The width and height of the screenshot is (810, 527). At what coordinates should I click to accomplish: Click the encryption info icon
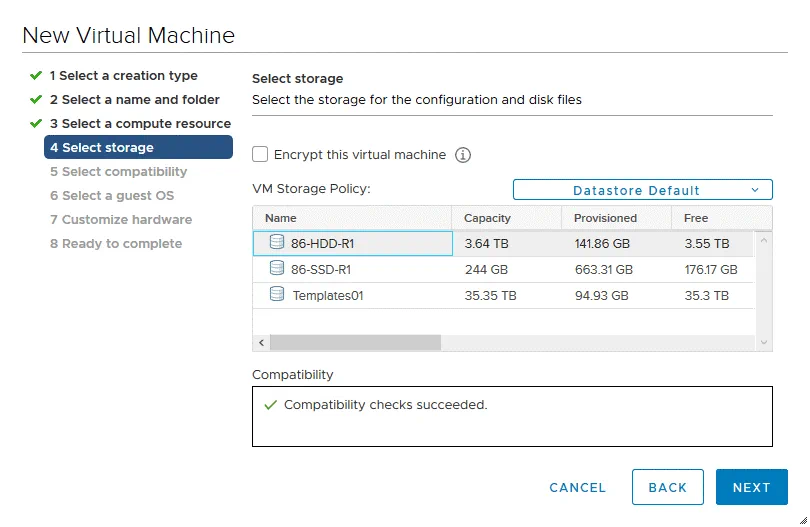(463, 155)
